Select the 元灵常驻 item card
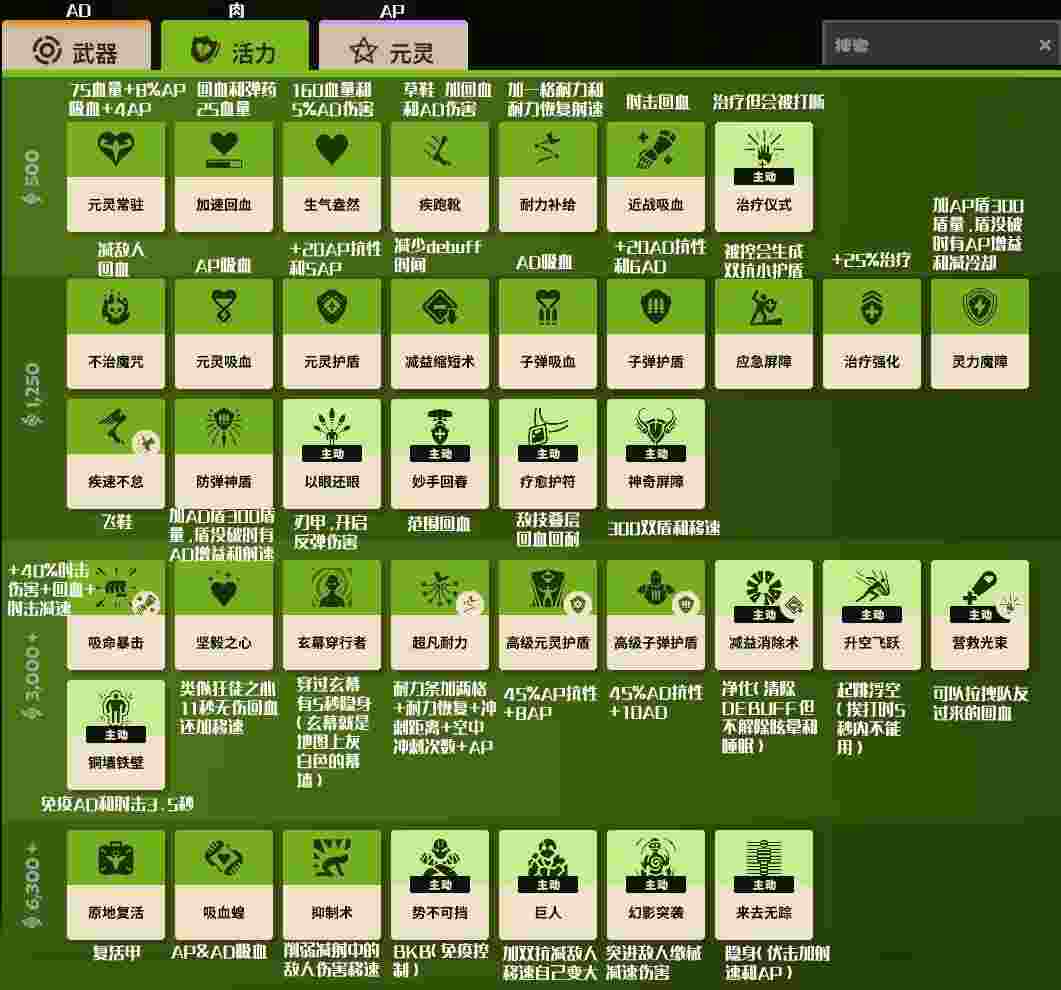Screen dimensions: 1061x990 coord(116,177)
